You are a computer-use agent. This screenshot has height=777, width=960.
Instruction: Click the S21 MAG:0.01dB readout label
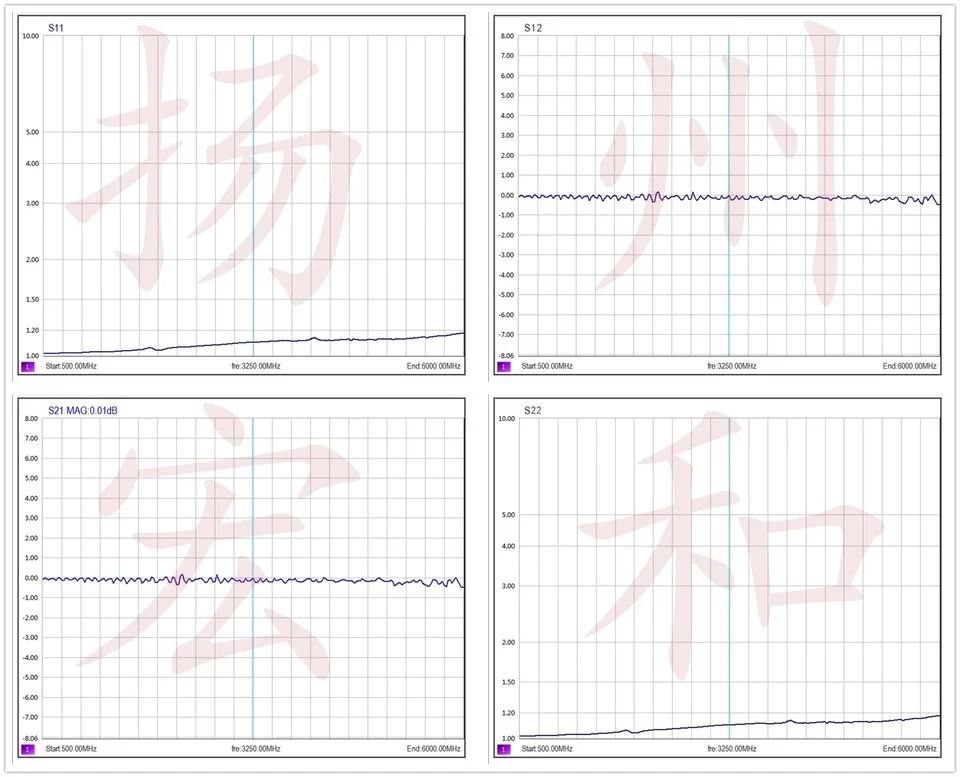(x=83, y=410)
